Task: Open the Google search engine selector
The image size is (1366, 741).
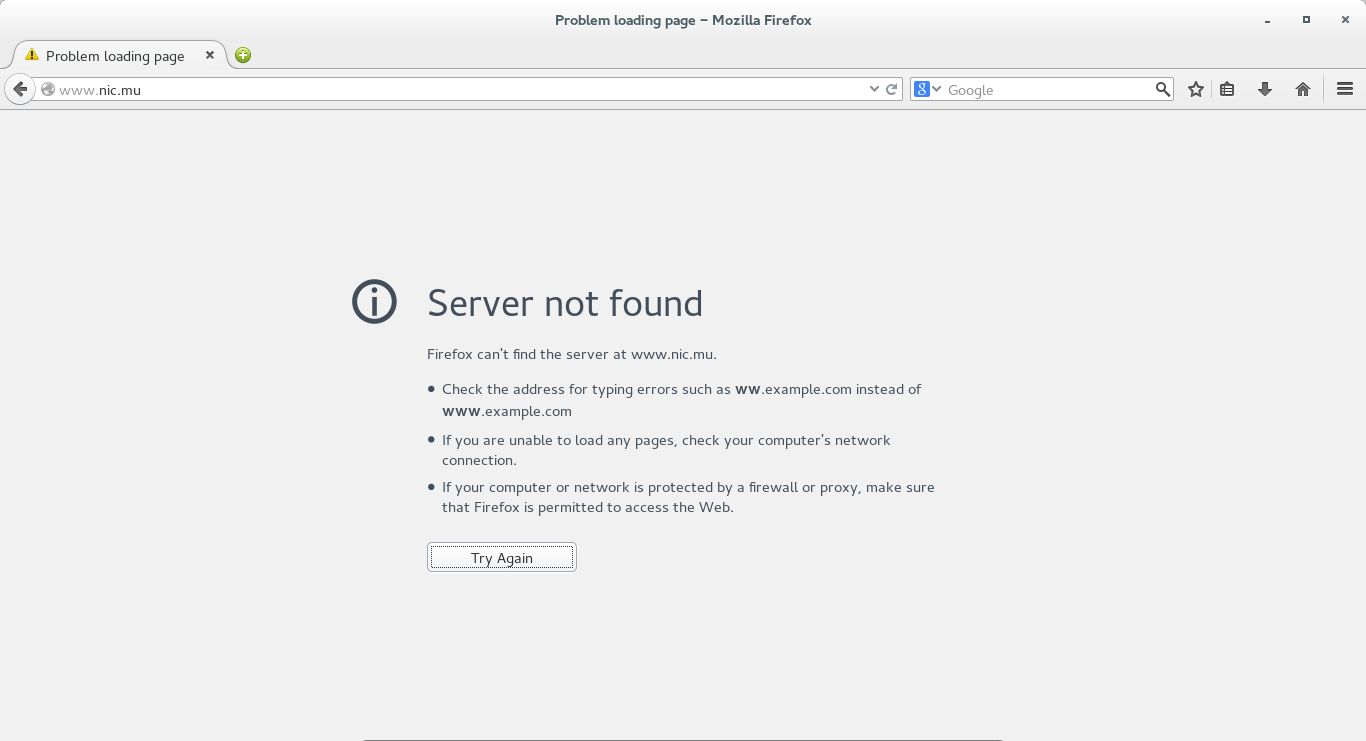Action: coord(927,89)
